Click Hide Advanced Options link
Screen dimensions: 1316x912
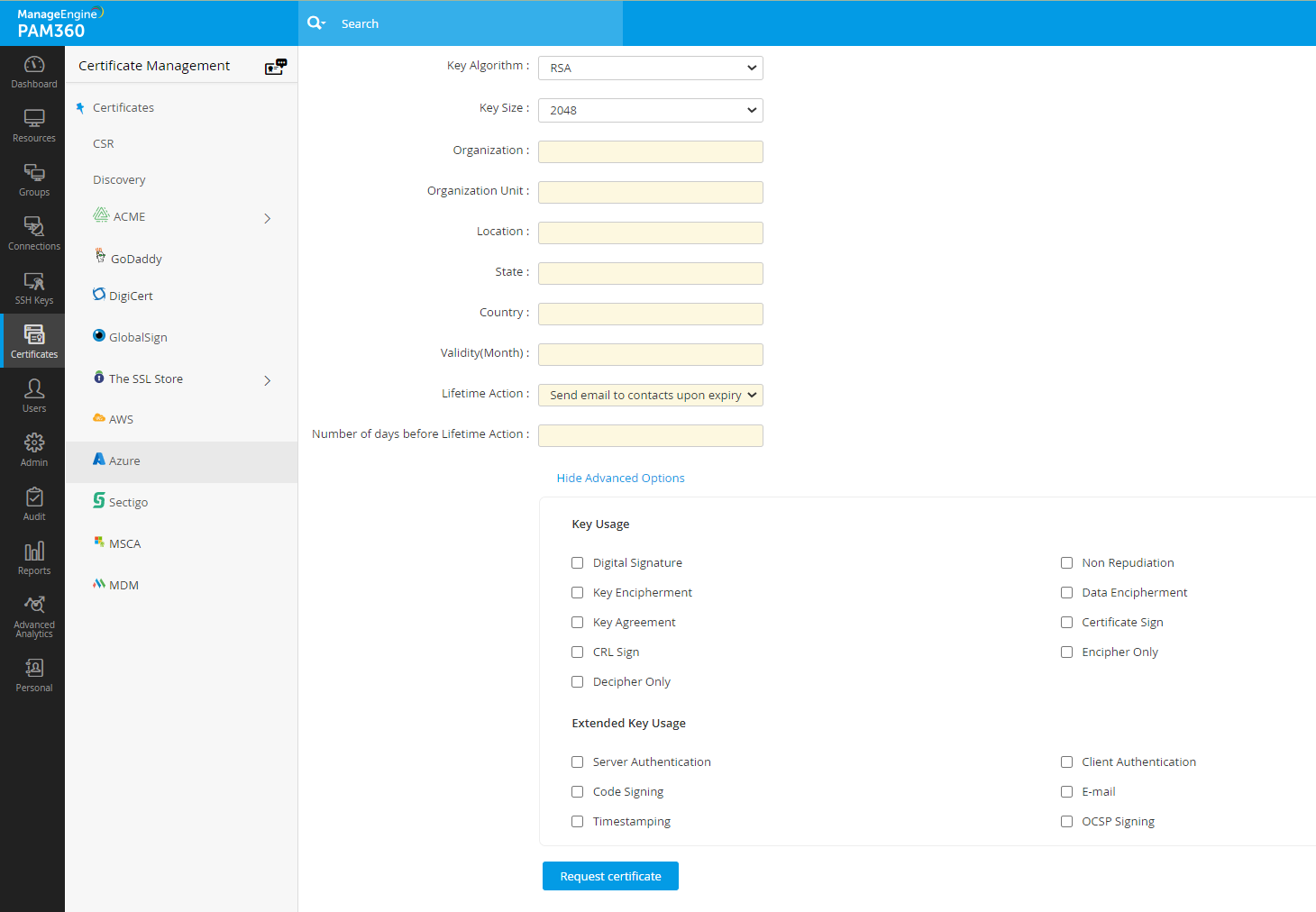(620, 479)
